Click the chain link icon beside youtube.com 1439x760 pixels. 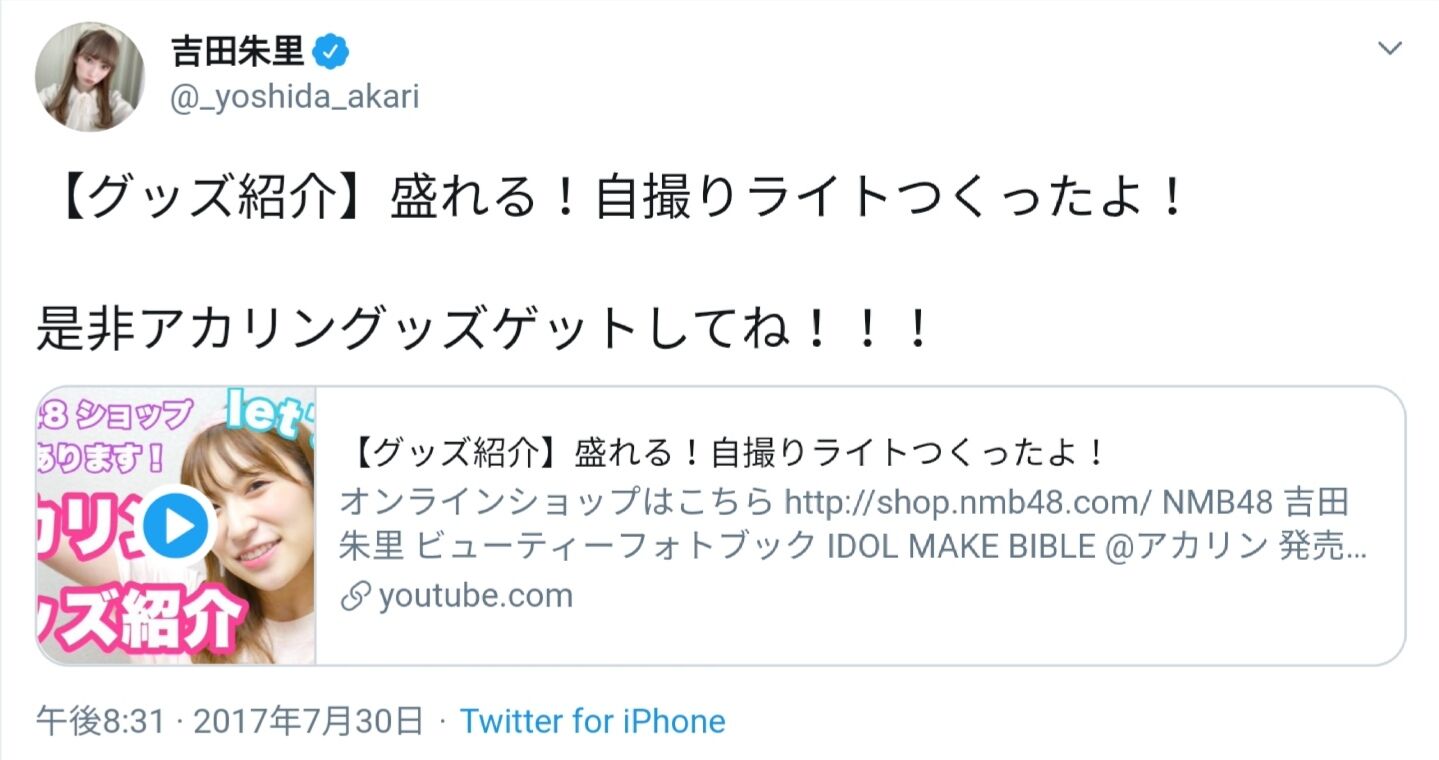(x=354, y=597)
